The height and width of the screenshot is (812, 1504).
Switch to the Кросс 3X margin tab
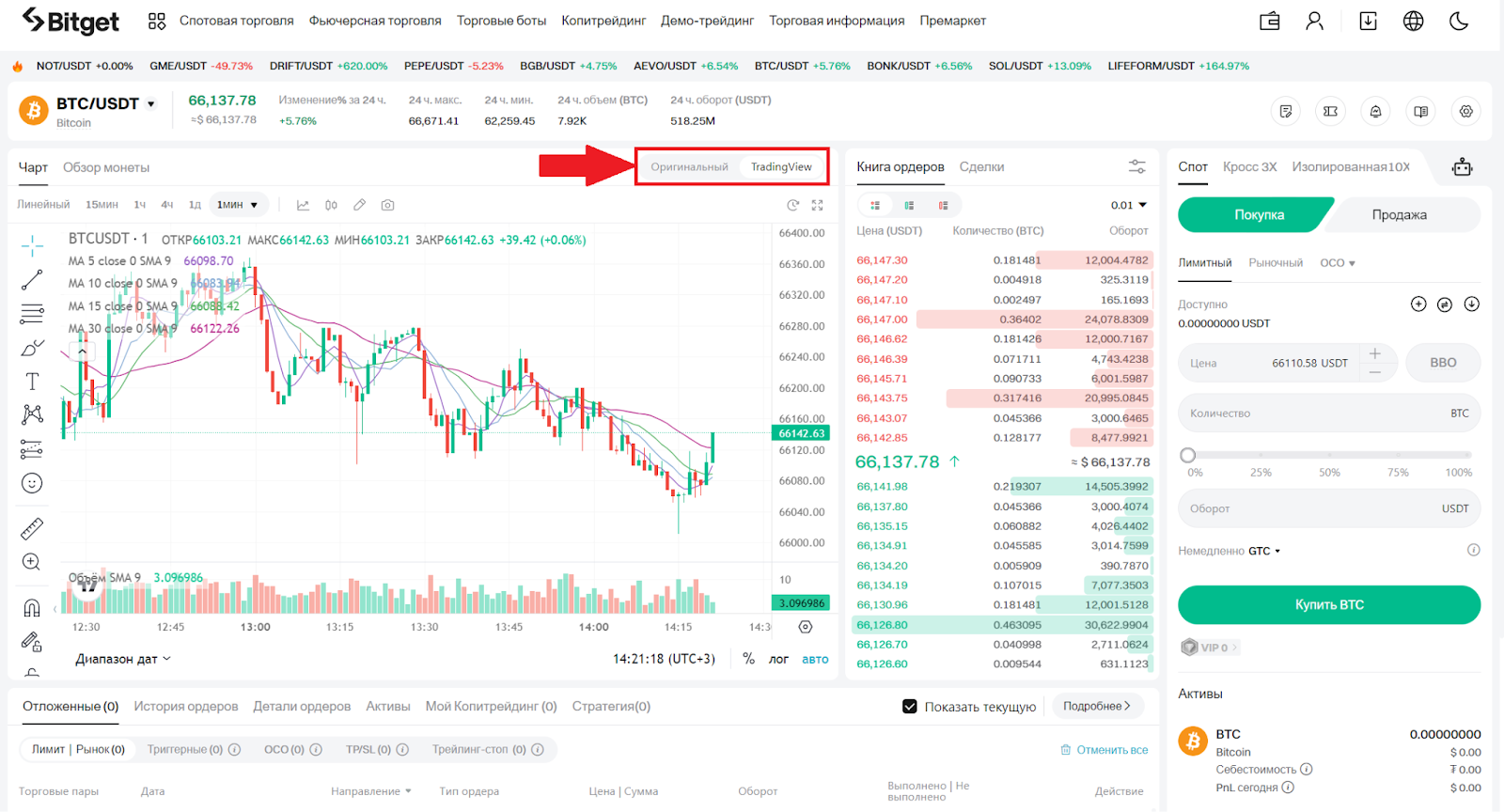1249,166
